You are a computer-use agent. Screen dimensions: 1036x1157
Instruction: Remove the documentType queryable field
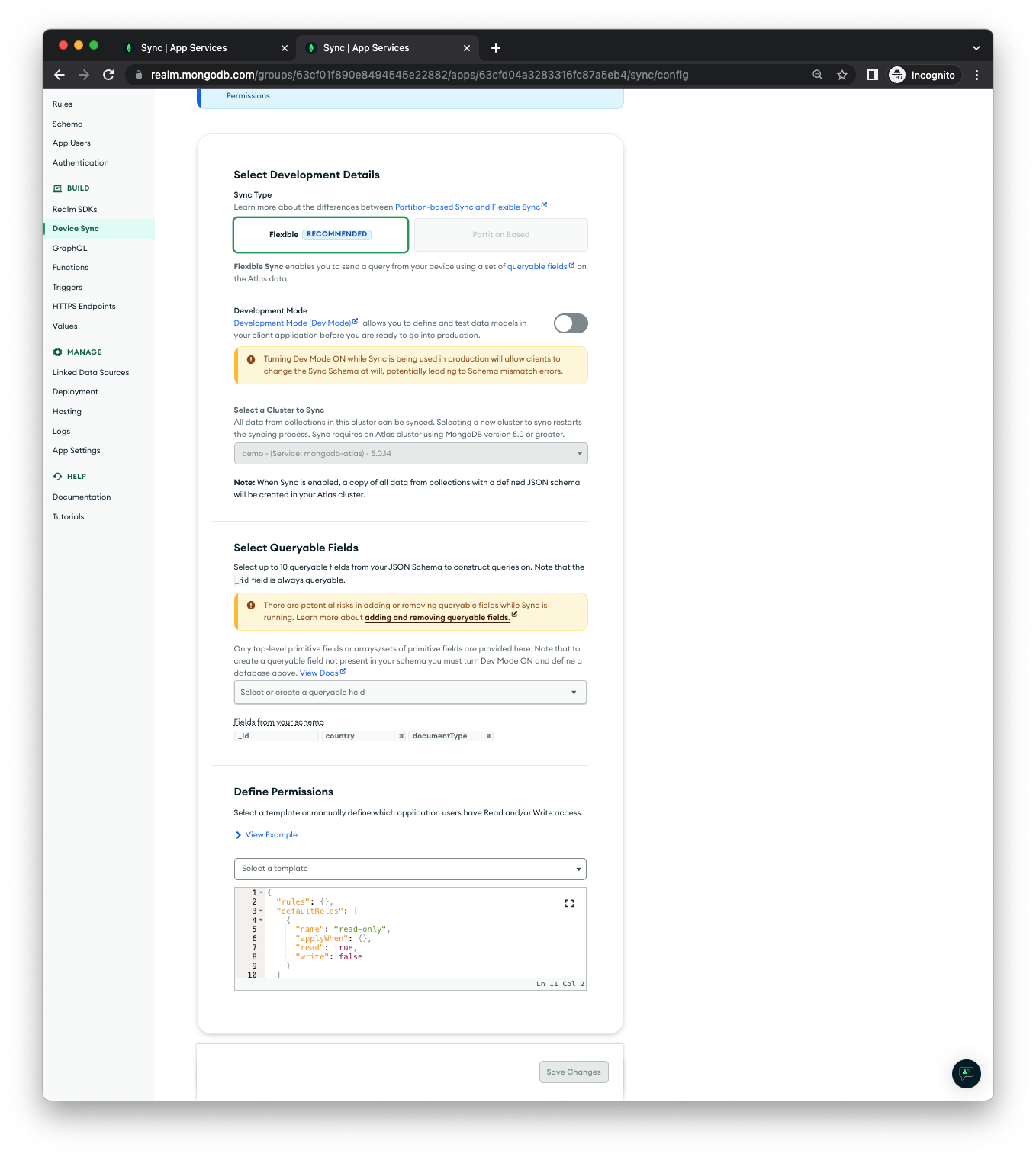tap(488, 736)
